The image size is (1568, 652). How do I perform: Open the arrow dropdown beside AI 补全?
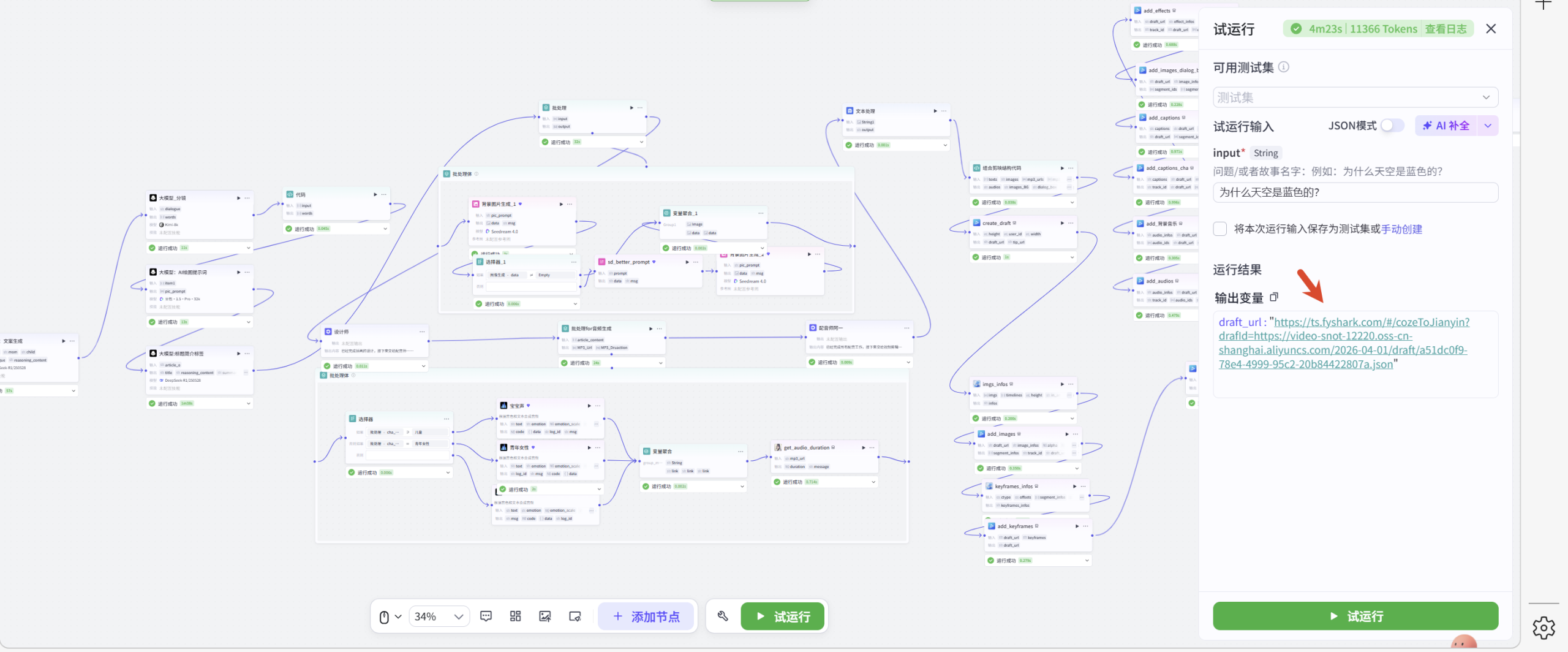click(x=1488, y=126)
